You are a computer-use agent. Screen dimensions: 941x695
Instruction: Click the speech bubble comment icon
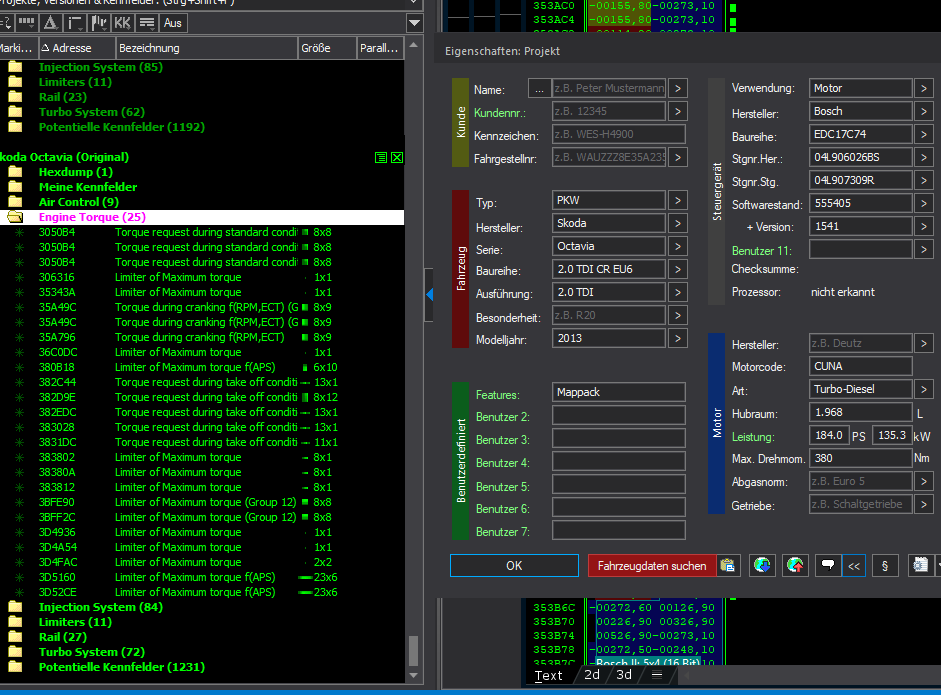tap(828, 566)
